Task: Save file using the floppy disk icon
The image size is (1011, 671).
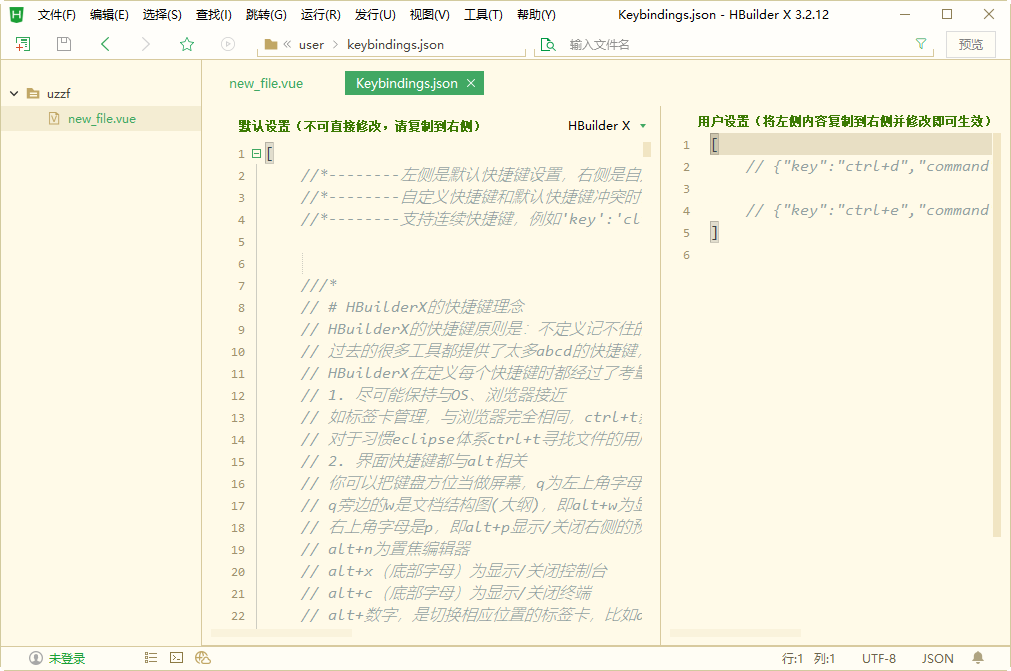Action: pyautogui.click(x=63, y=44)
